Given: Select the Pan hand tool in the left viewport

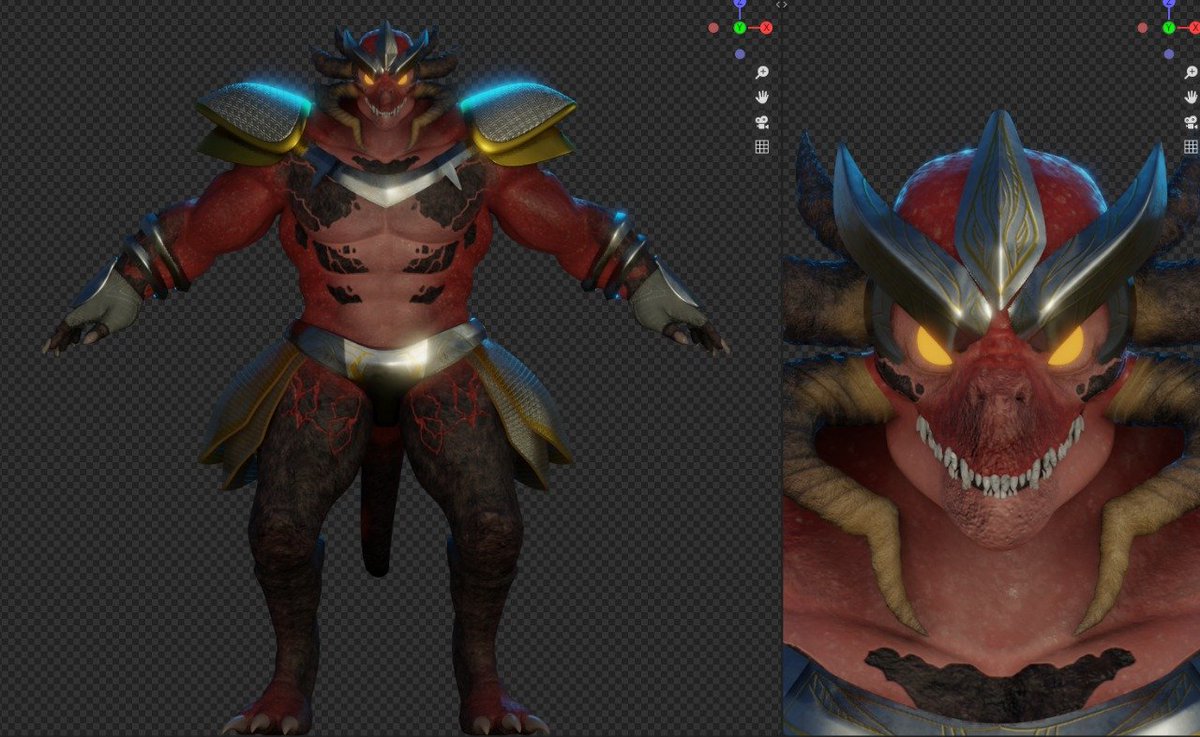Looking at the screenshot, I should point(761,98).
